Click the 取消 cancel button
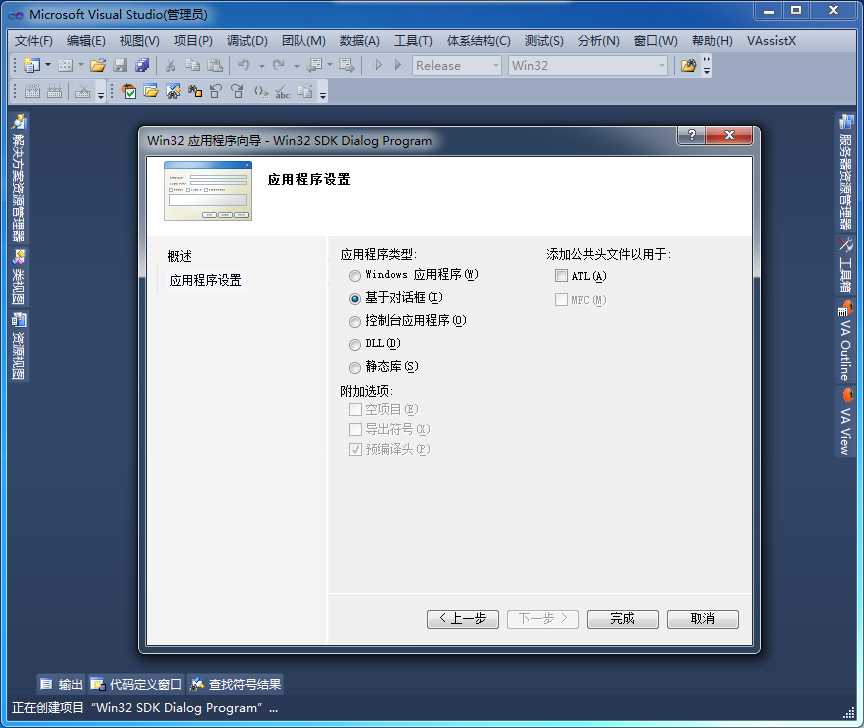864x728 pixels. pos(703,619)
